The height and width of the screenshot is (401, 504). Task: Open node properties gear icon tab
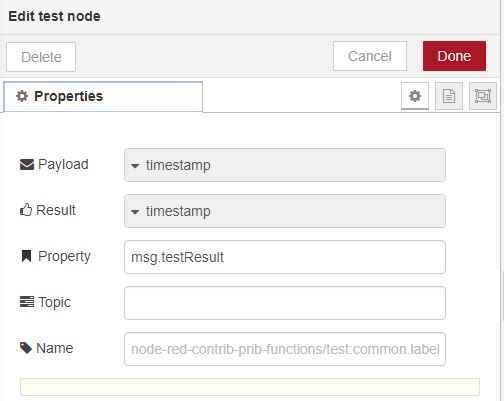[415, 96]
